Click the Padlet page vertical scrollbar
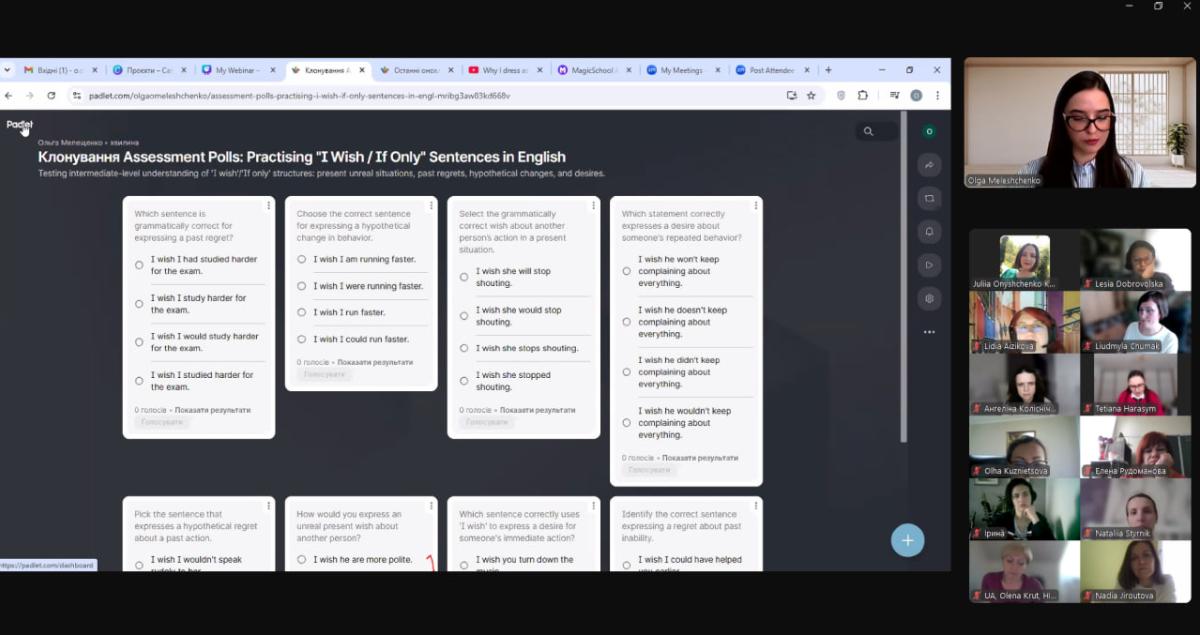Image resolution: width=1200 pixels, height=635 pixels. coord(905,280)
